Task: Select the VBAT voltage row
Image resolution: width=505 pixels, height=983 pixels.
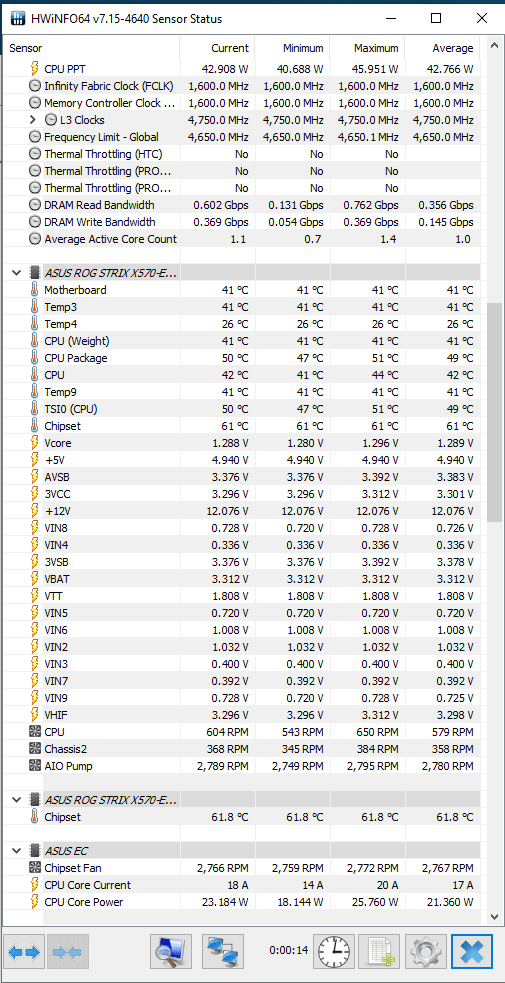Action: (242, 579)
